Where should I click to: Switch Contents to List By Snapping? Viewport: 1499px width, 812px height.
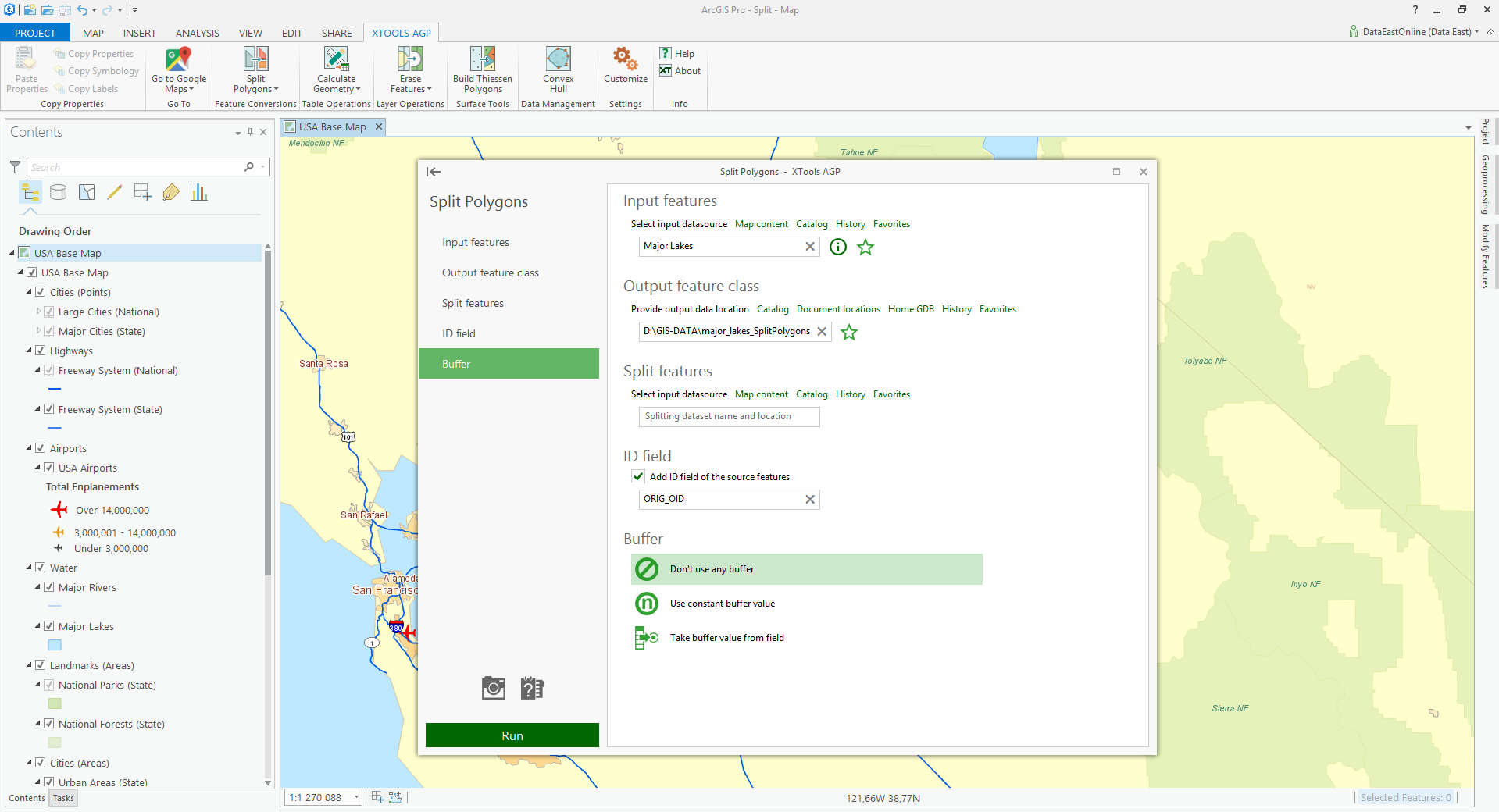(x=143, y=192)
